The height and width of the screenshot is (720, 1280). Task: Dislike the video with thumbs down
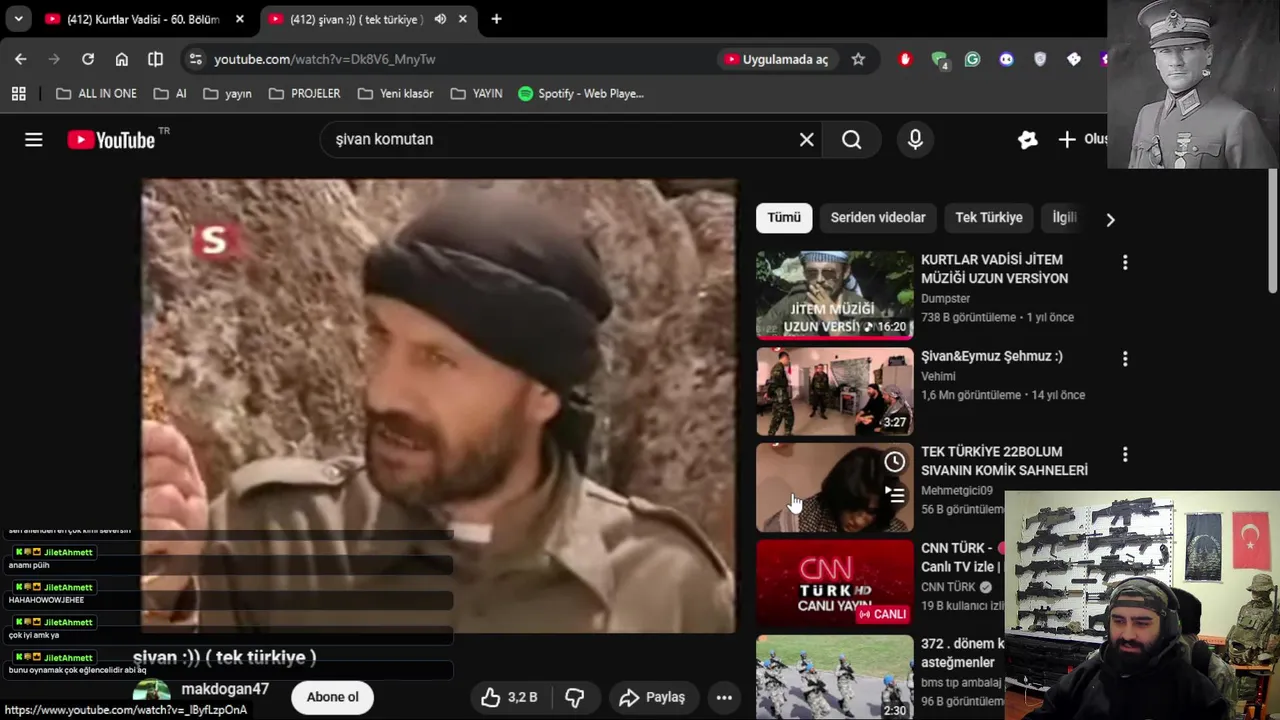click(575, 697)
